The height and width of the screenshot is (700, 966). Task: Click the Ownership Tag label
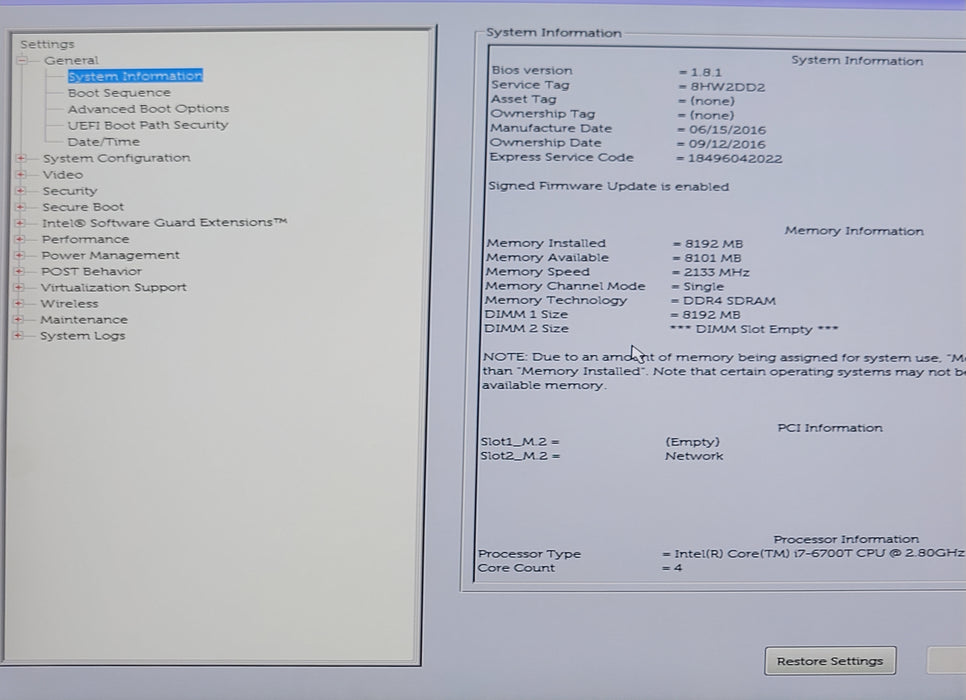(x=542, y=114)
